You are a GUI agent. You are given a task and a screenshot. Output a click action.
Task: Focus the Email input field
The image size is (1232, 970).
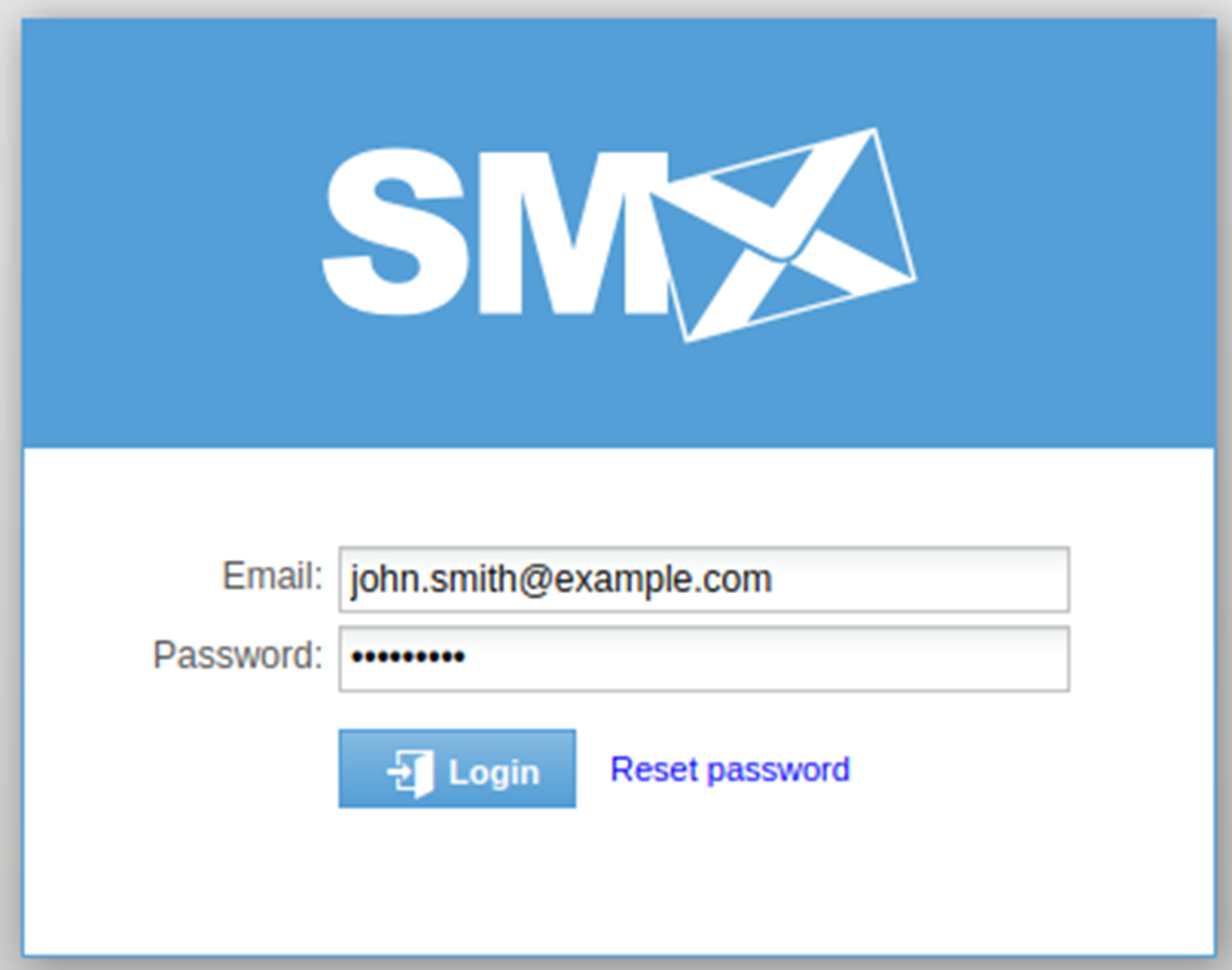point(704,579)
